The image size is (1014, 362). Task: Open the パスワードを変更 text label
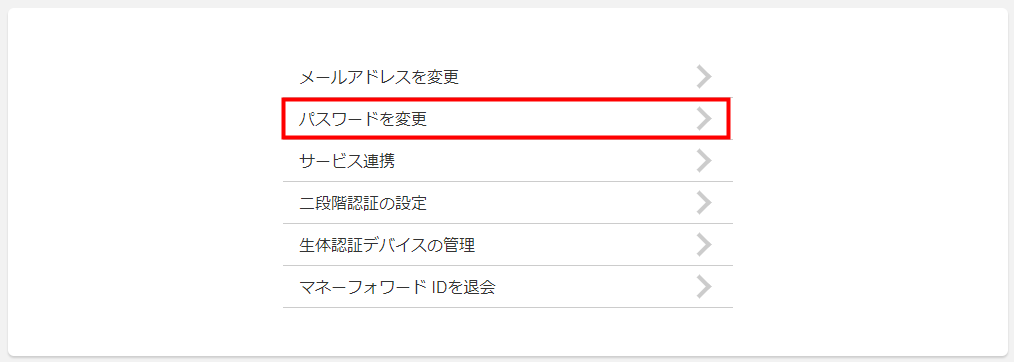click(363, 120)
